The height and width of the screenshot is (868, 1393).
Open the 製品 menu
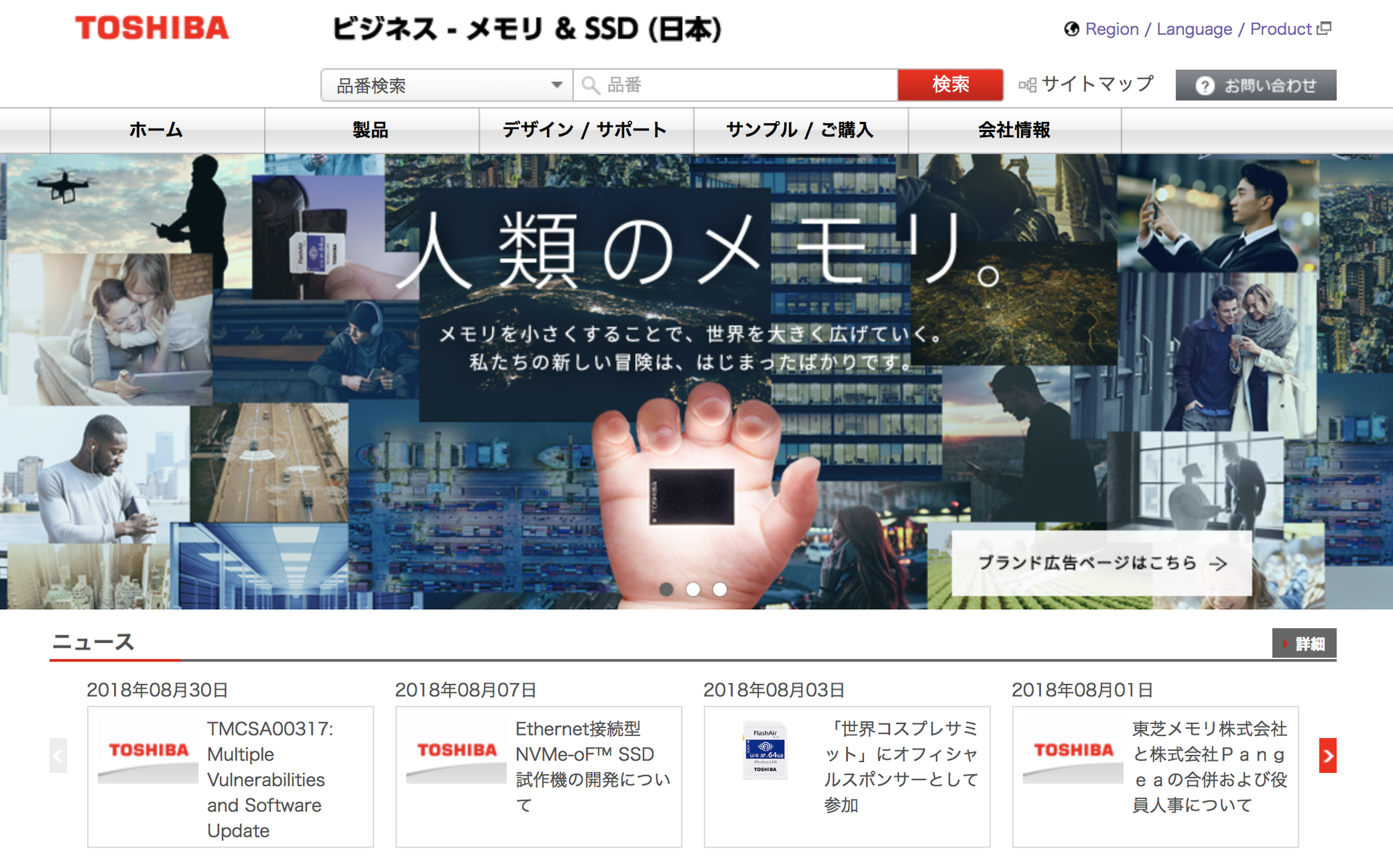click(x=371, y=131)
